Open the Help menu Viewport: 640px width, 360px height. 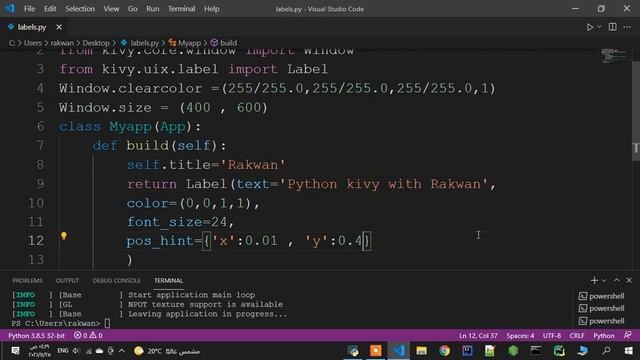(211, 9)
